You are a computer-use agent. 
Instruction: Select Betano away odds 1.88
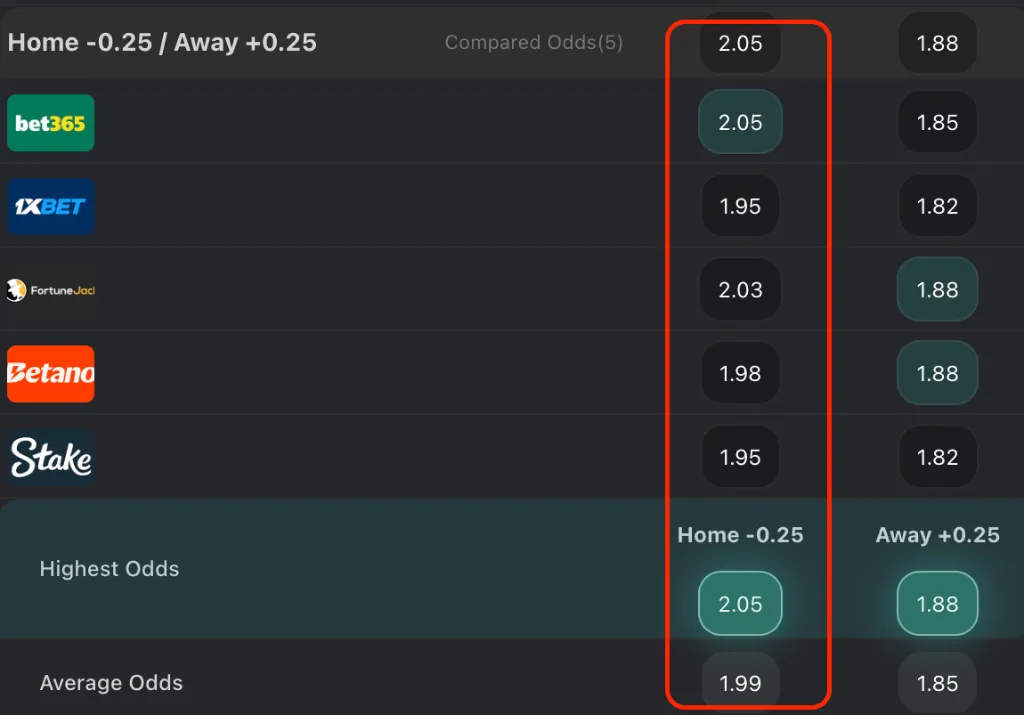pos(937,373)
